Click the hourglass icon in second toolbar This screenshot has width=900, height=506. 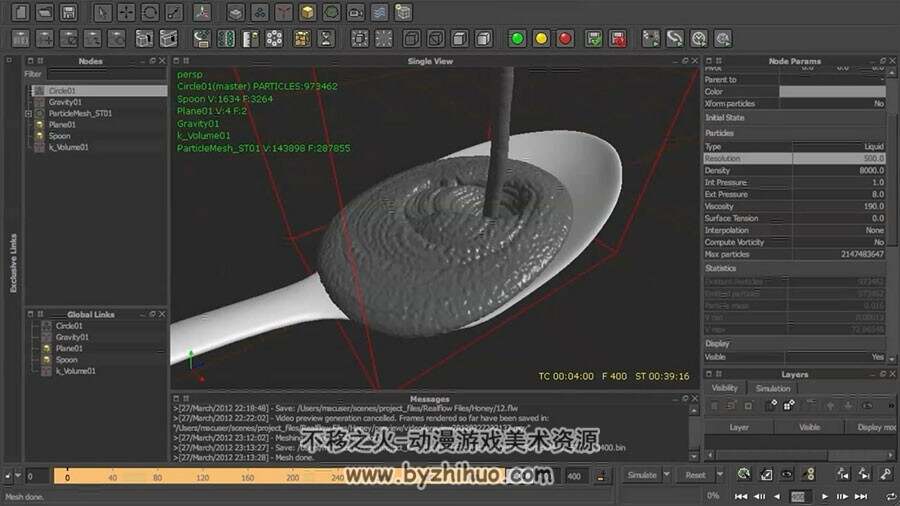[326, 38]
